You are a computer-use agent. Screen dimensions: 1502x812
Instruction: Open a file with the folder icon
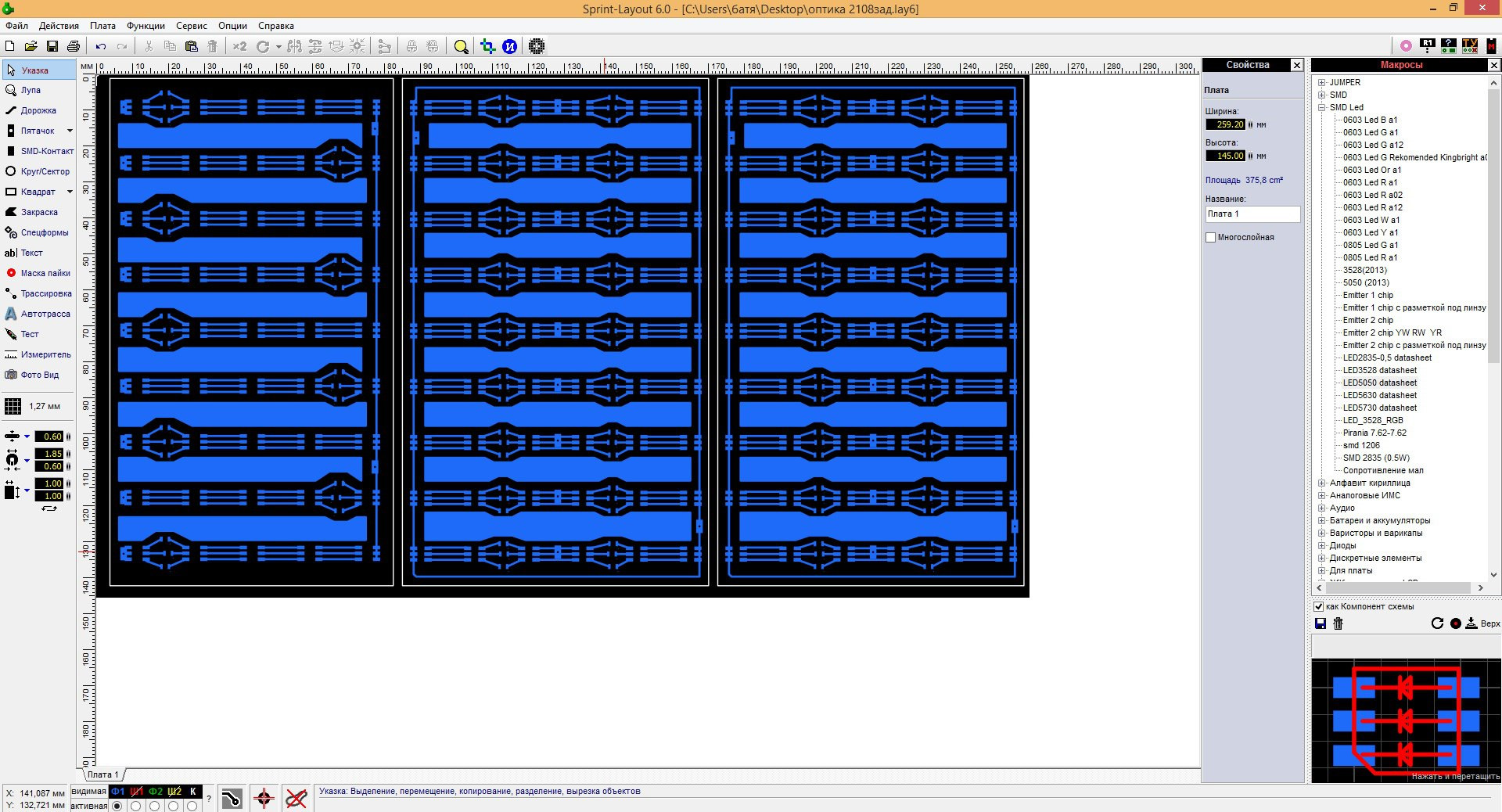pyautogui.click(x=31, y=46)
